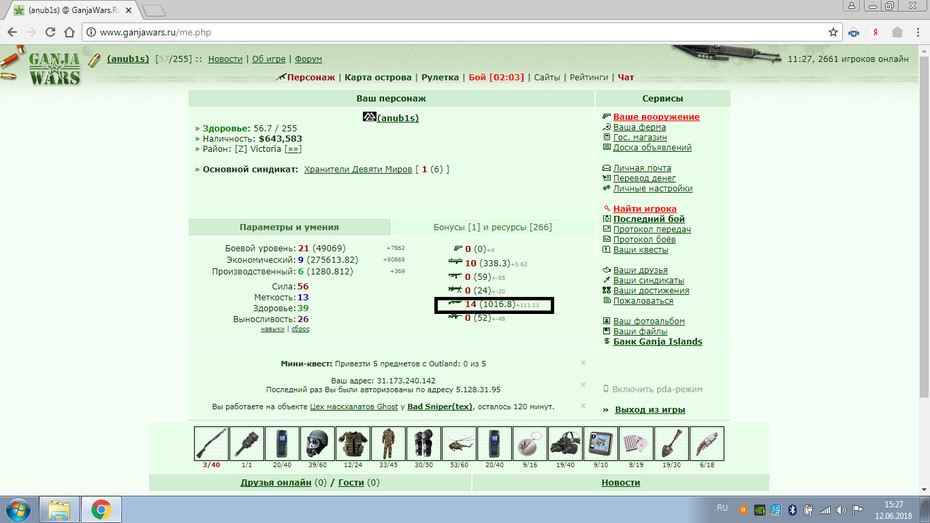This screenshot has width=930, height=523.
Task: Select the GPS navigator item 9/10
Action: [x=600, y=443]
